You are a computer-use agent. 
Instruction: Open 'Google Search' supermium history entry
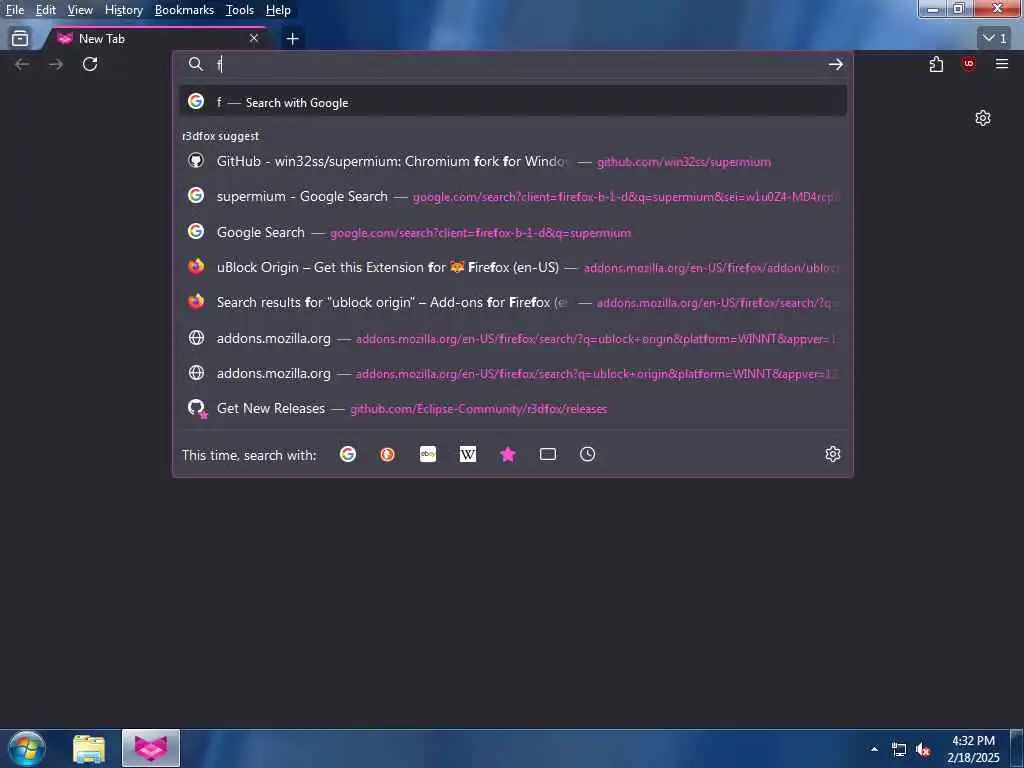point(513,232)
